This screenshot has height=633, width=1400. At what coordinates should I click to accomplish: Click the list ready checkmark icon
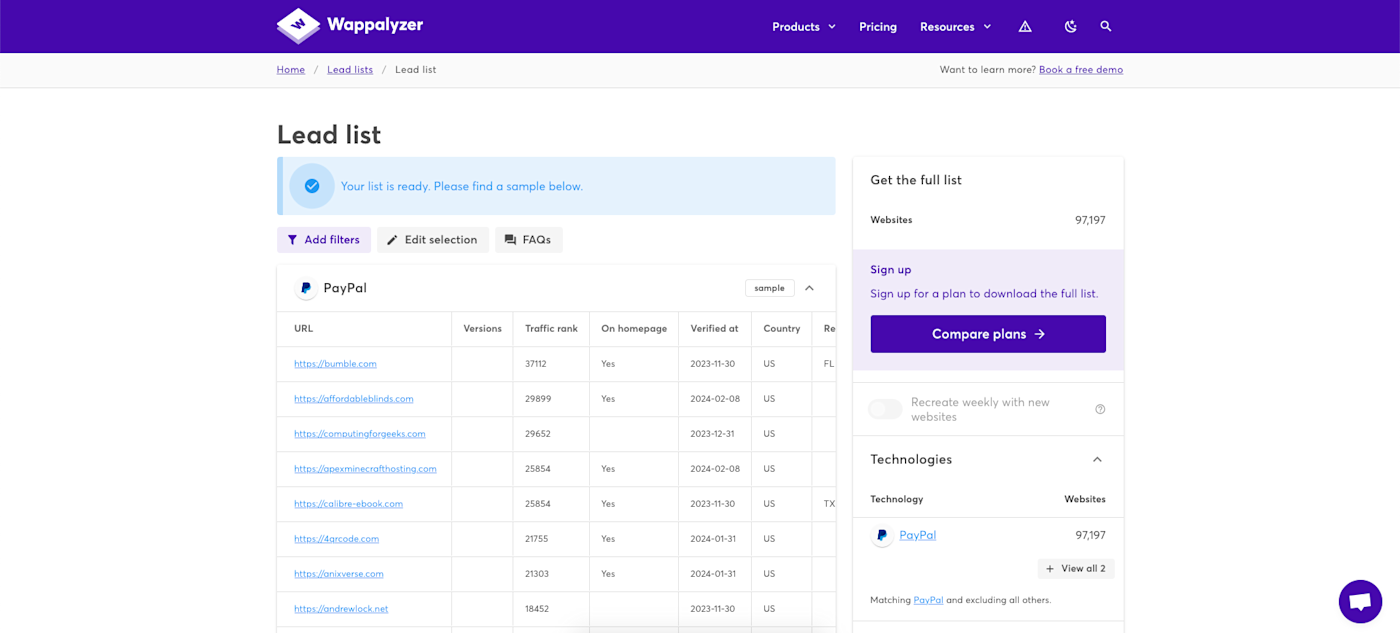click(312, 186)
